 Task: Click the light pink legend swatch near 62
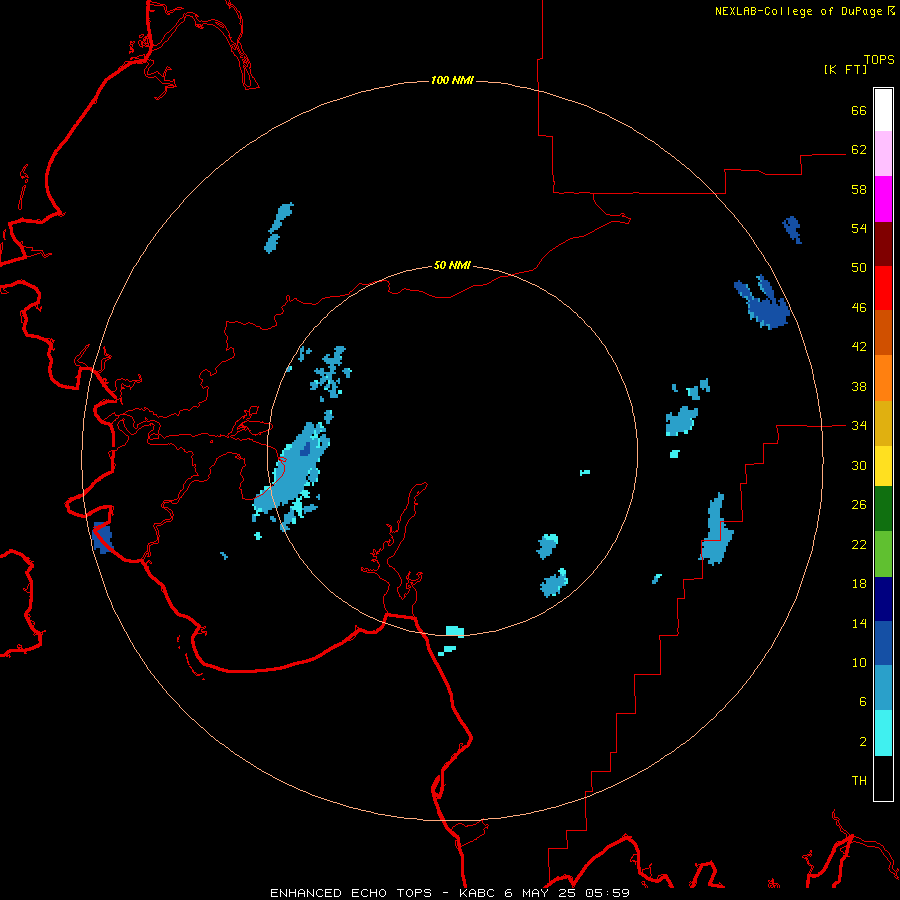tap(883, 154)
